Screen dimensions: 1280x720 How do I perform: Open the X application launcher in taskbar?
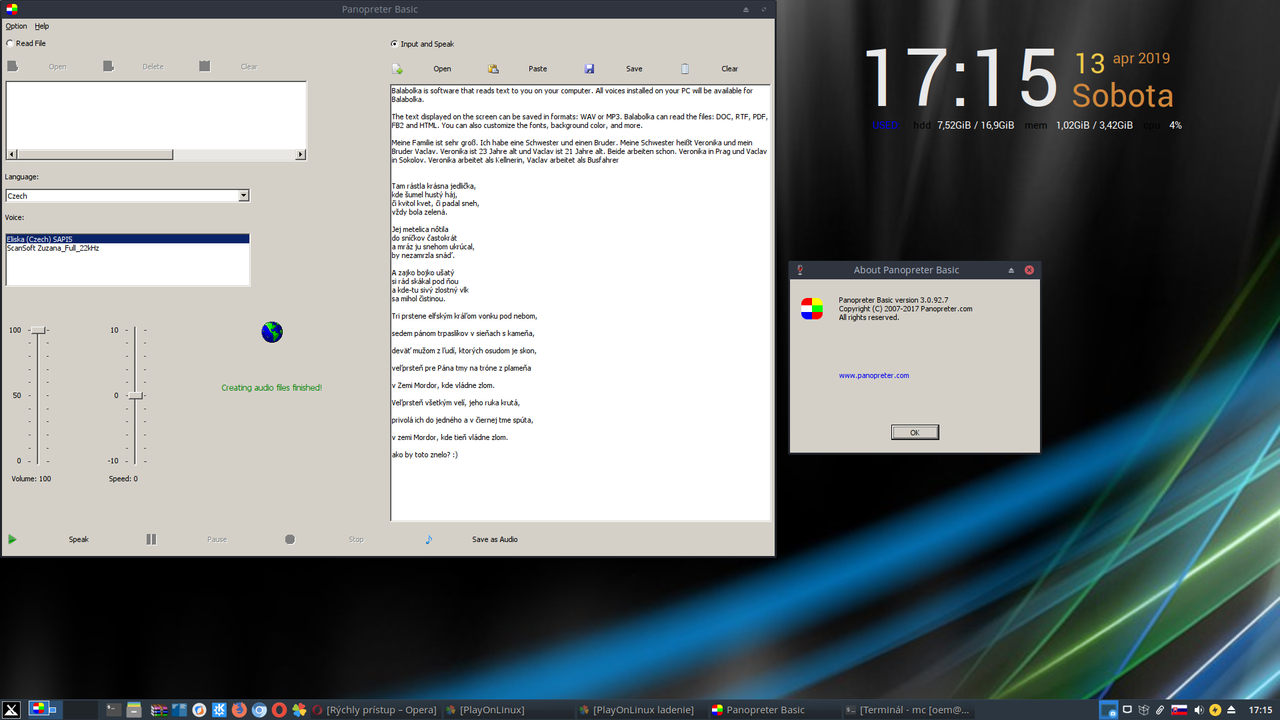[11, 710]
